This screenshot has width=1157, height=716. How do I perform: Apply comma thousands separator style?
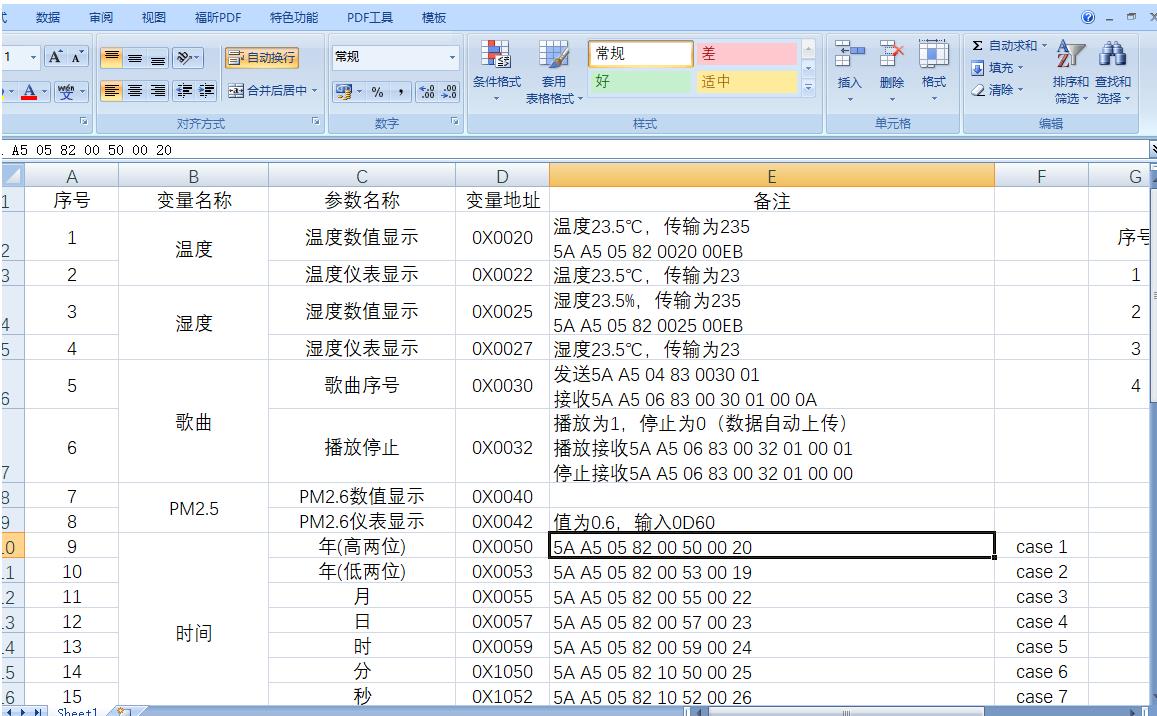(x=400, y=92)
